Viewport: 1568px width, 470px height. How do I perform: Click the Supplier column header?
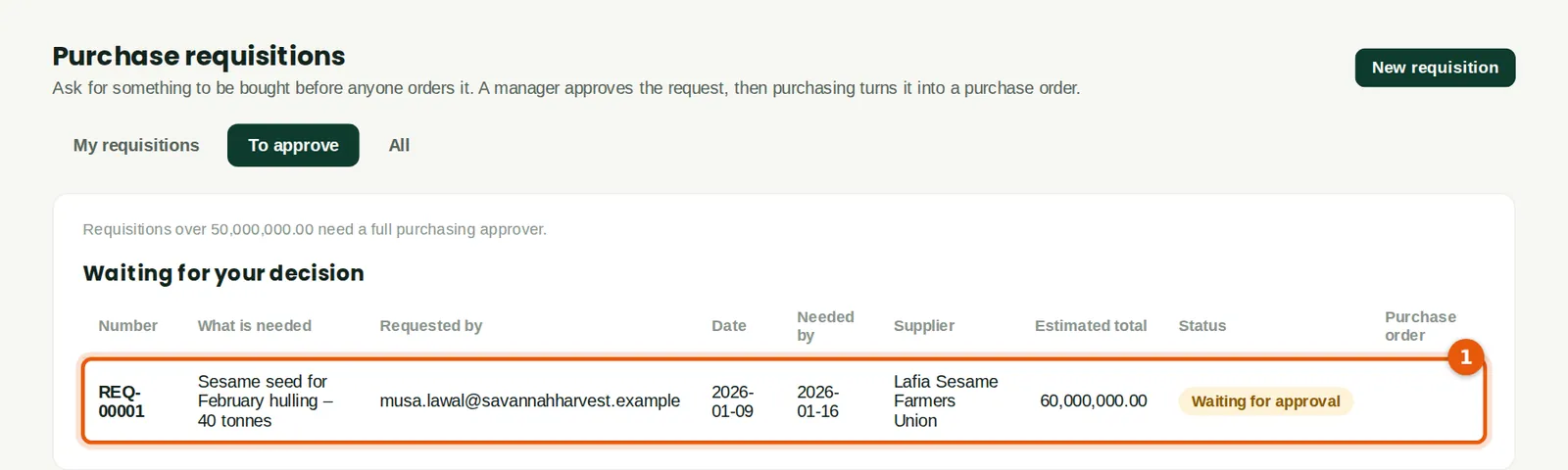click(x=924, y=326)
